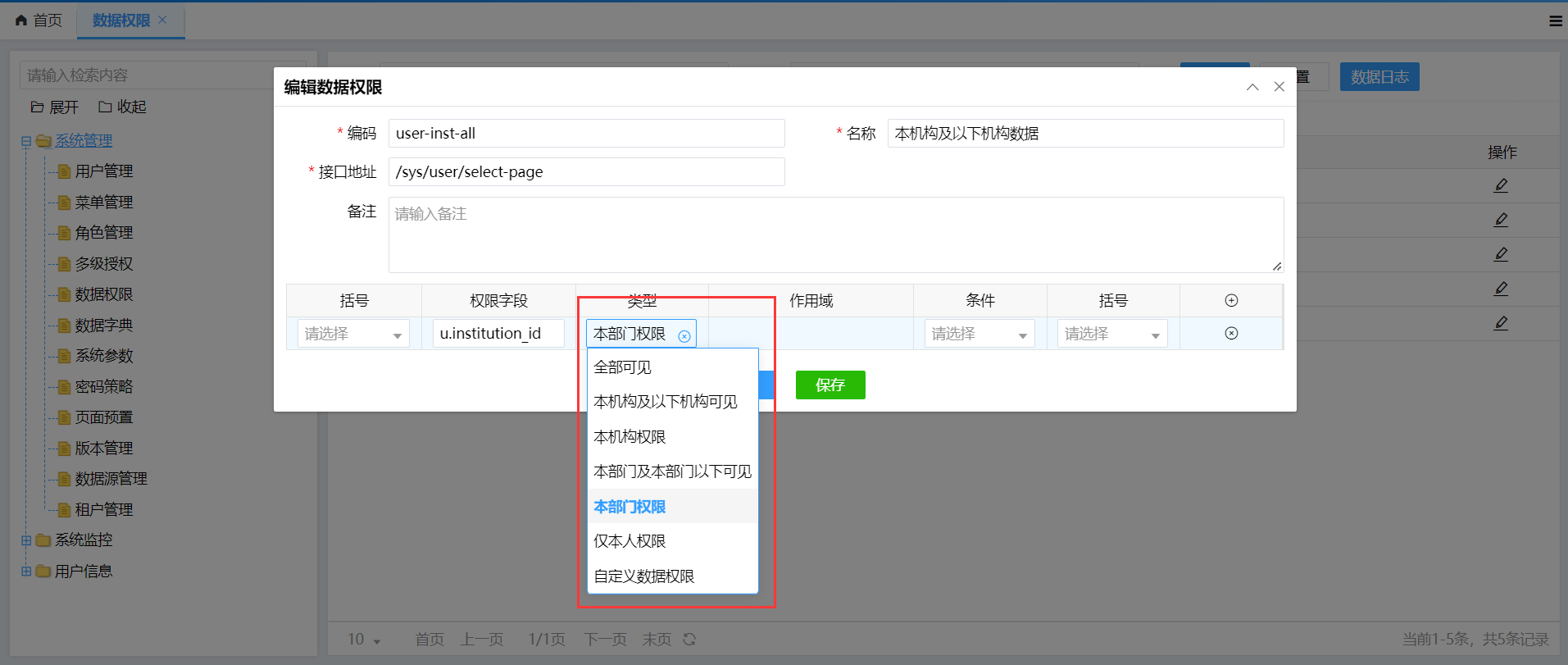Viewport: 1568px width, 665px height.
Task: Close the 数据权限 tab
Action: tap(162, 20)
